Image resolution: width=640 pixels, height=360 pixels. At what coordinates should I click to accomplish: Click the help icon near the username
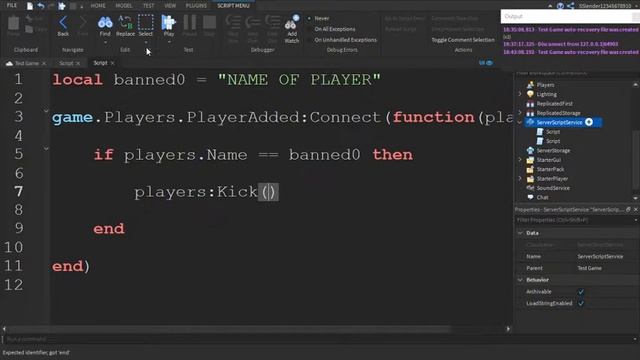pos(560,6)
